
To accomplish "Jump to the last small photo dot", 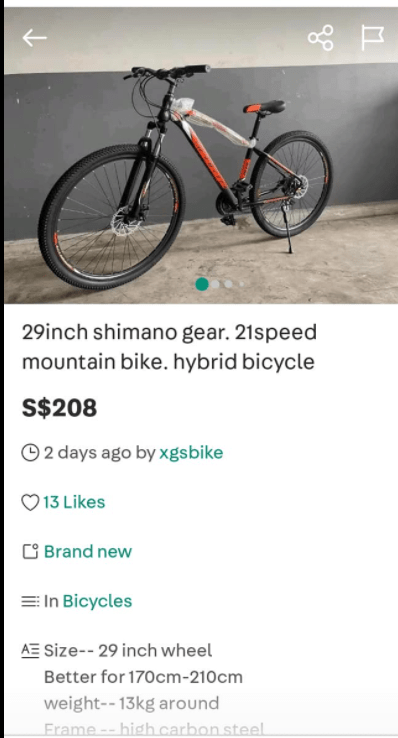I will pyautogui.click(x=241, y=284).
